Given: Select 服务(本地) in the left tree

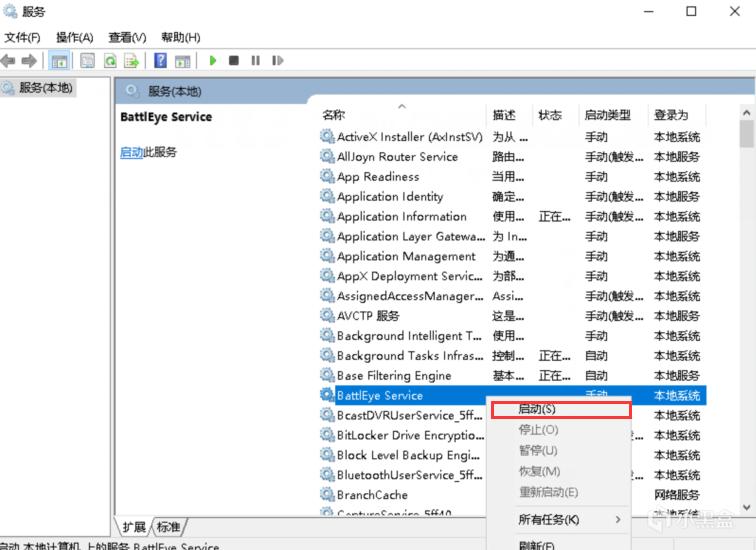Looking at the screenshot, I should 45,88.
